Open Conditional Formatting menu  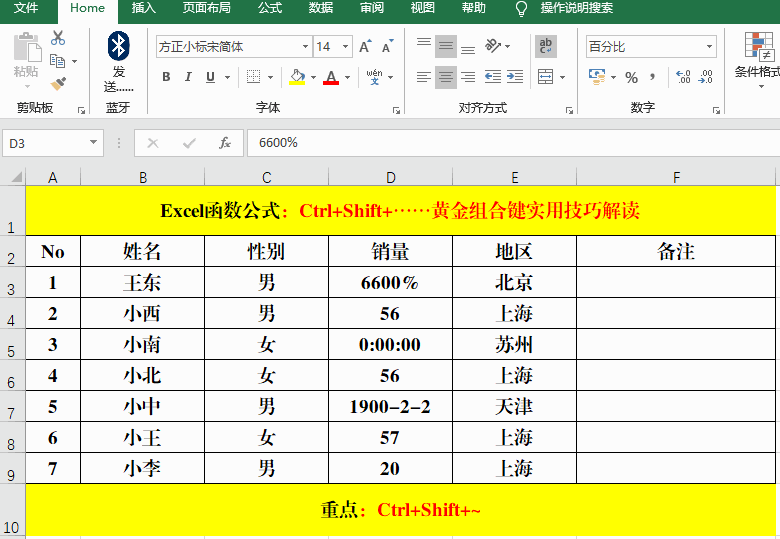pyautogui.click(x=757, y=60)
